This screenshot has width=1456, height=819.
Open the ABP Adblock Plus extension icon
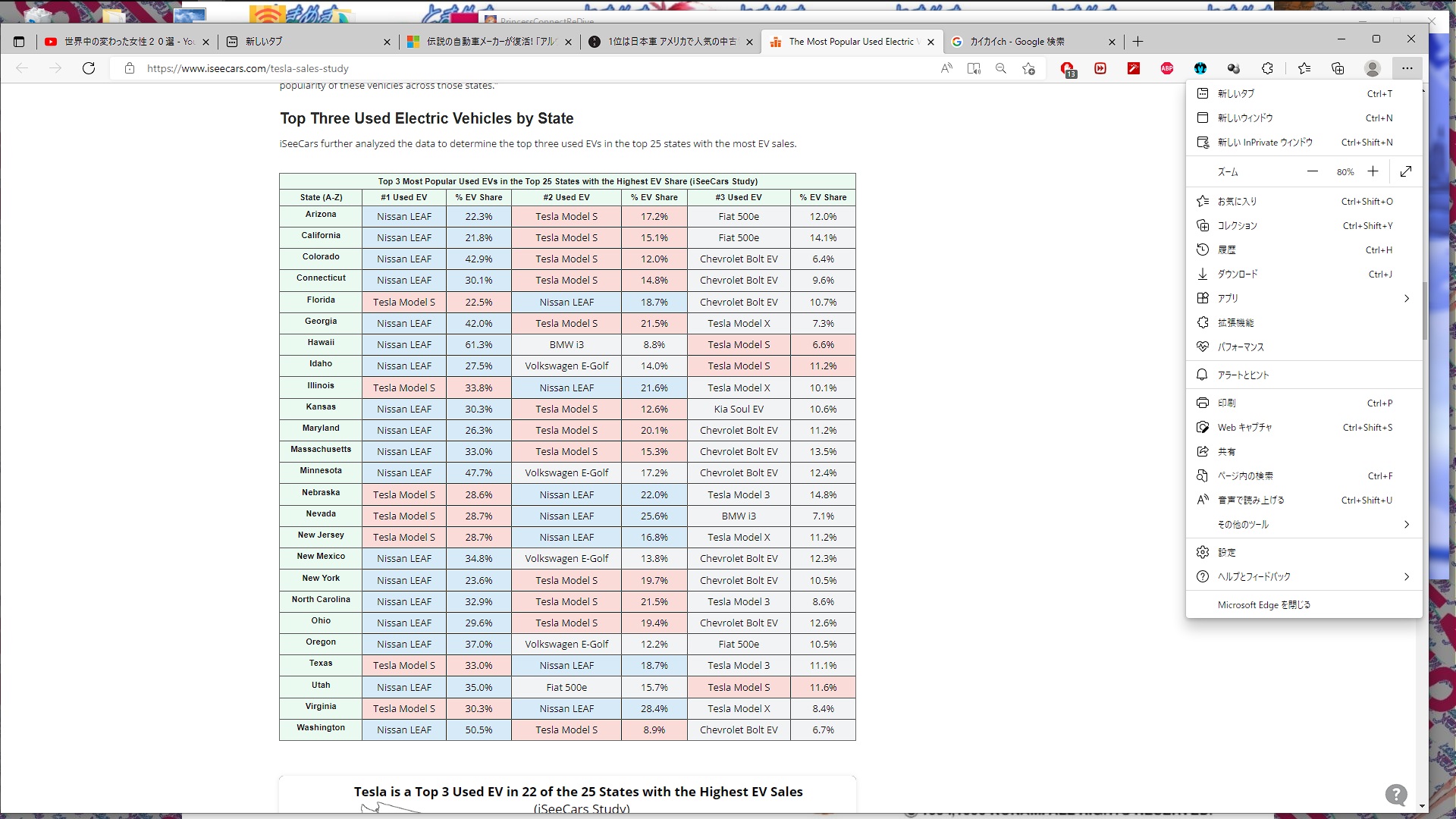(x=1167, y=68)
